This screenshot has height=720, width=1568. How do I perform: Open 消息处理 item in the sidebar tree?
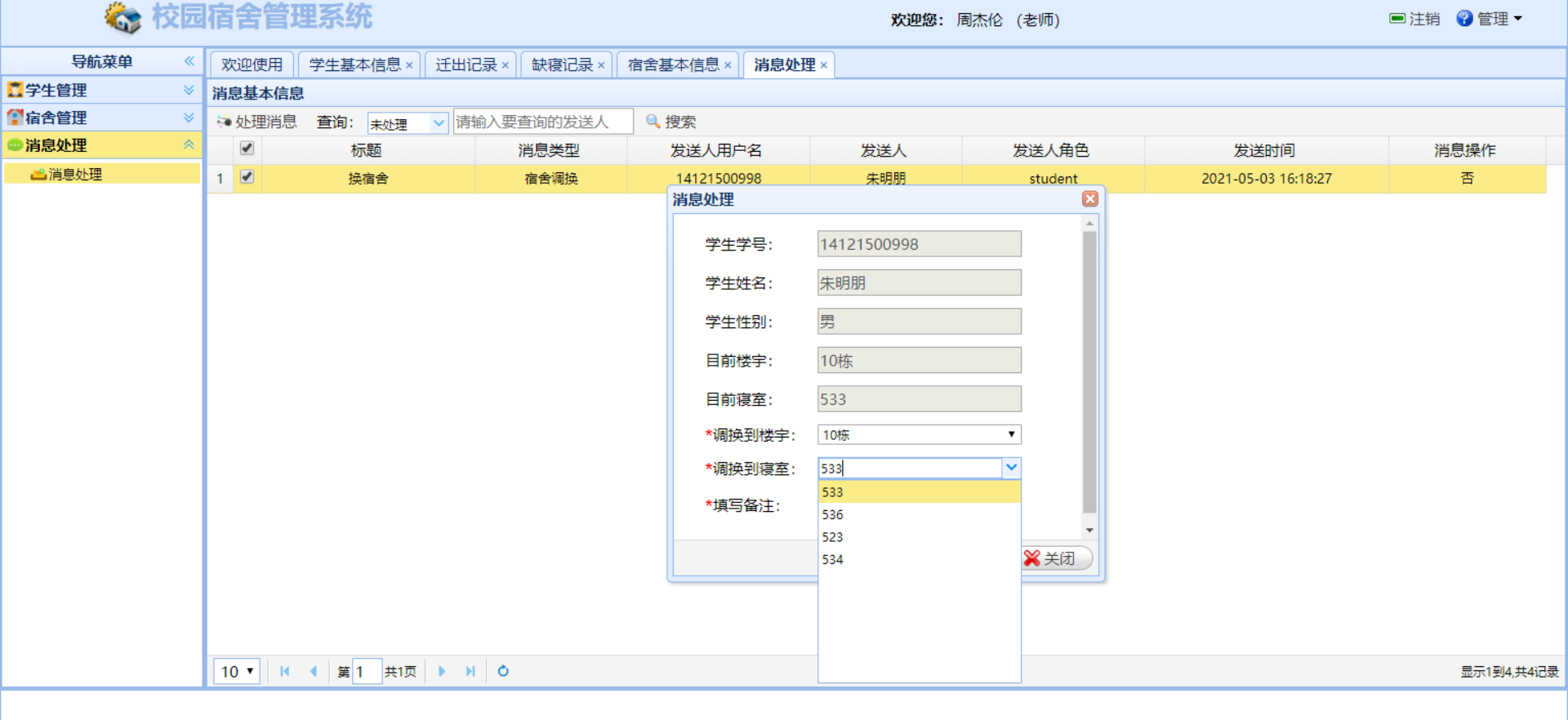point(75,174)
